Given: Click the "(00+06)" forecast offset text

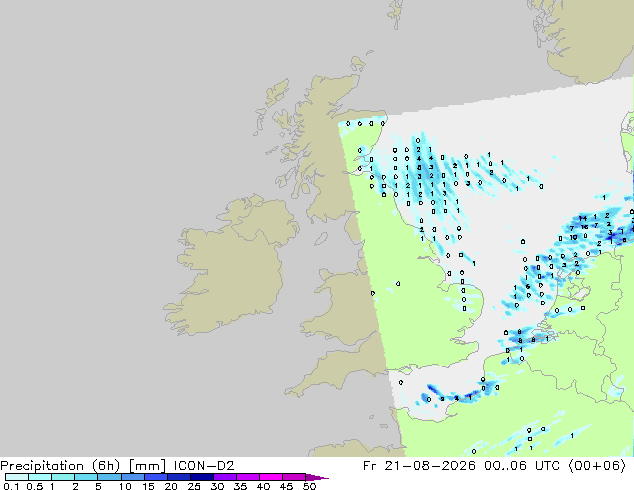Looking at the screenshot, I should point(597,466).
